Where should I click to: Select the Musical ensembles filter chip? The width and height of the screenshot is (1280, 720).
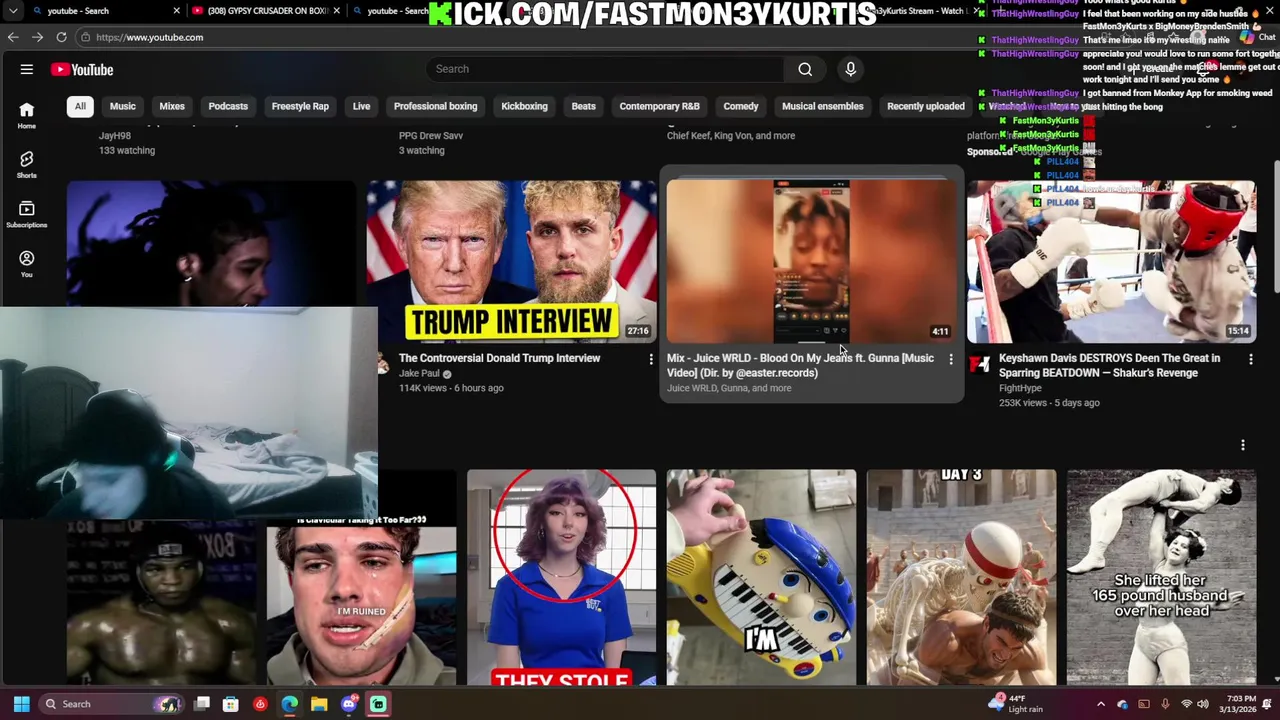[x=823, y=106]
